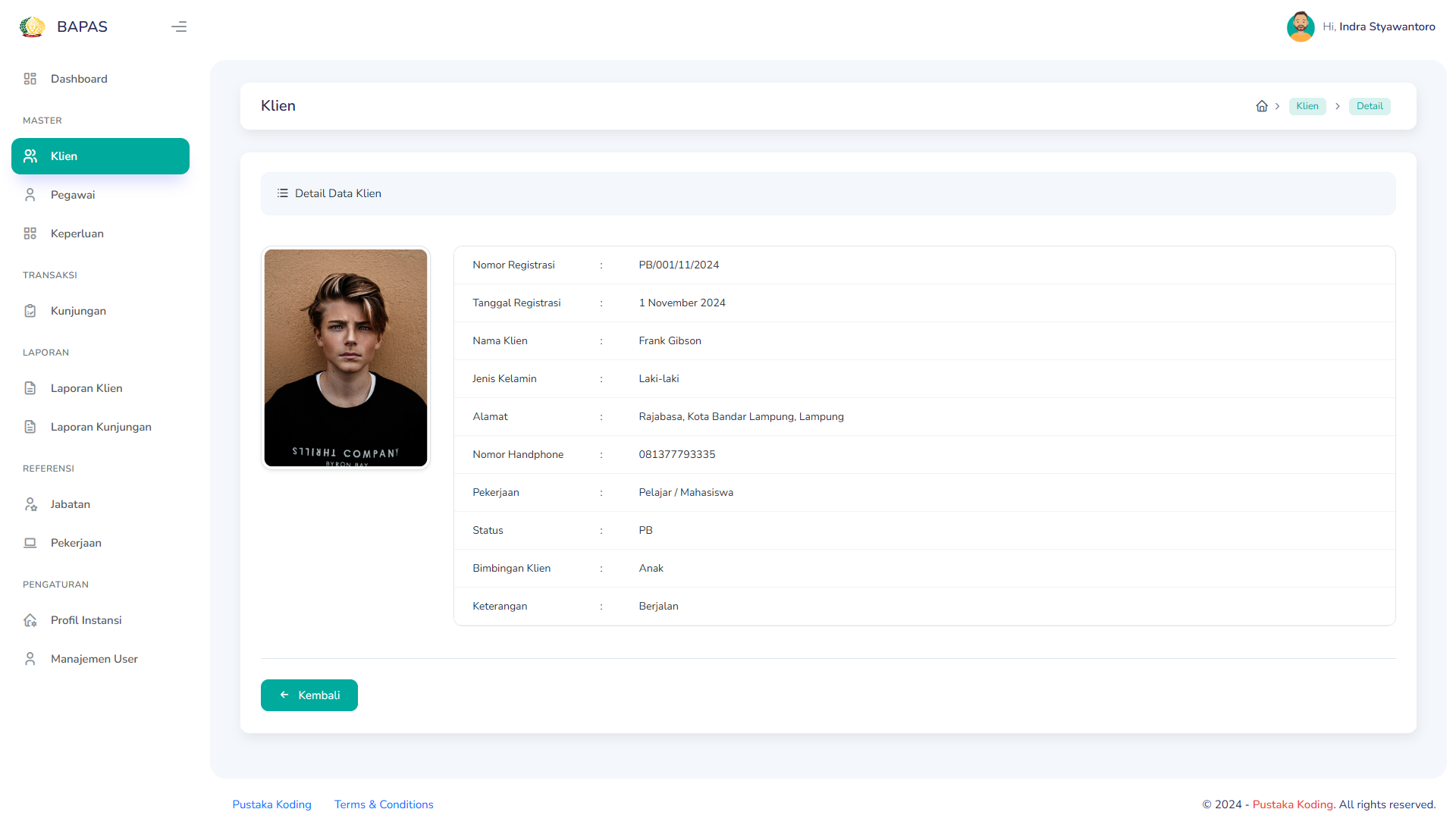Image resolution: width=1456 pixels, height=831 pixels.
Task: Click the BAPAS logo emblem
Action: 31,27
